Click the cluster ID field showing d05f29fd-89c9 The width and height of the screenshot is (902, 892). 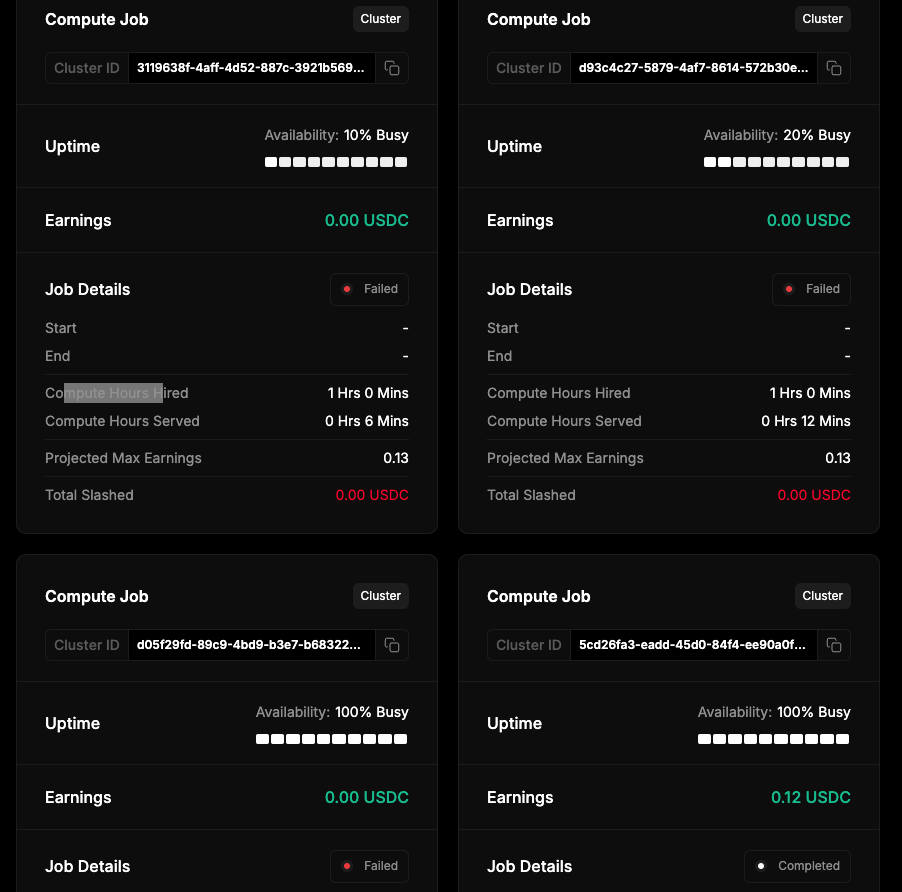pos(251,645)
